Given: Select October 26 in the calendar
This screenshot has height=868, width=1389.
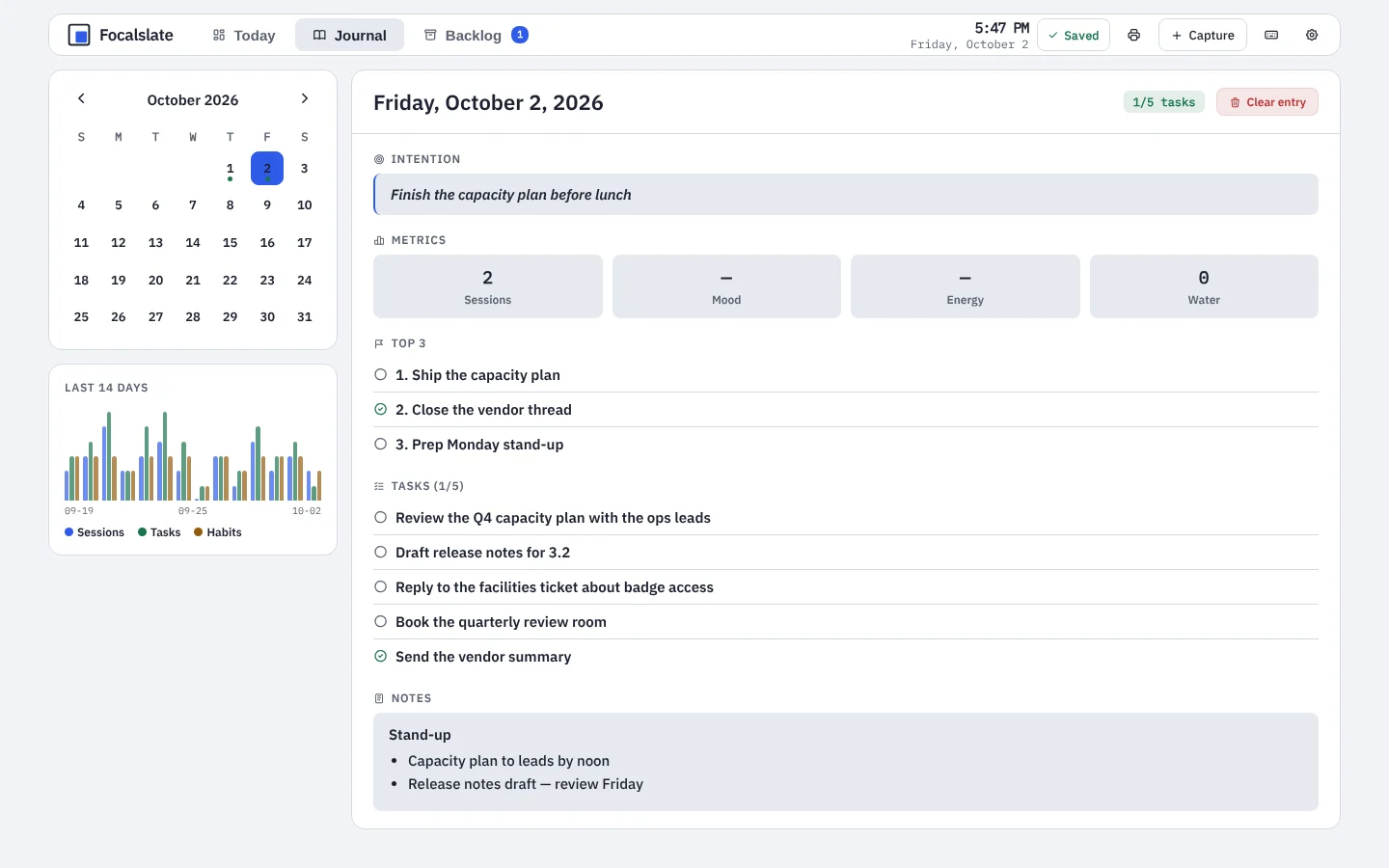Looking at the screenshot, I should (119, 317).
